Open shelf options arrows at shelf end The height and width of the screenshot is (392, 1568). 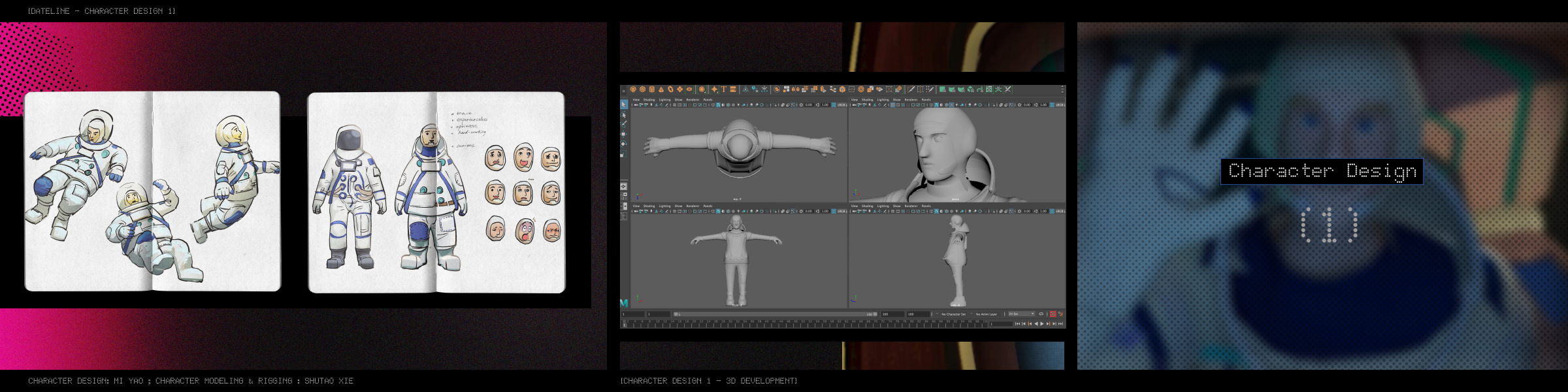tap(1062, 89)
